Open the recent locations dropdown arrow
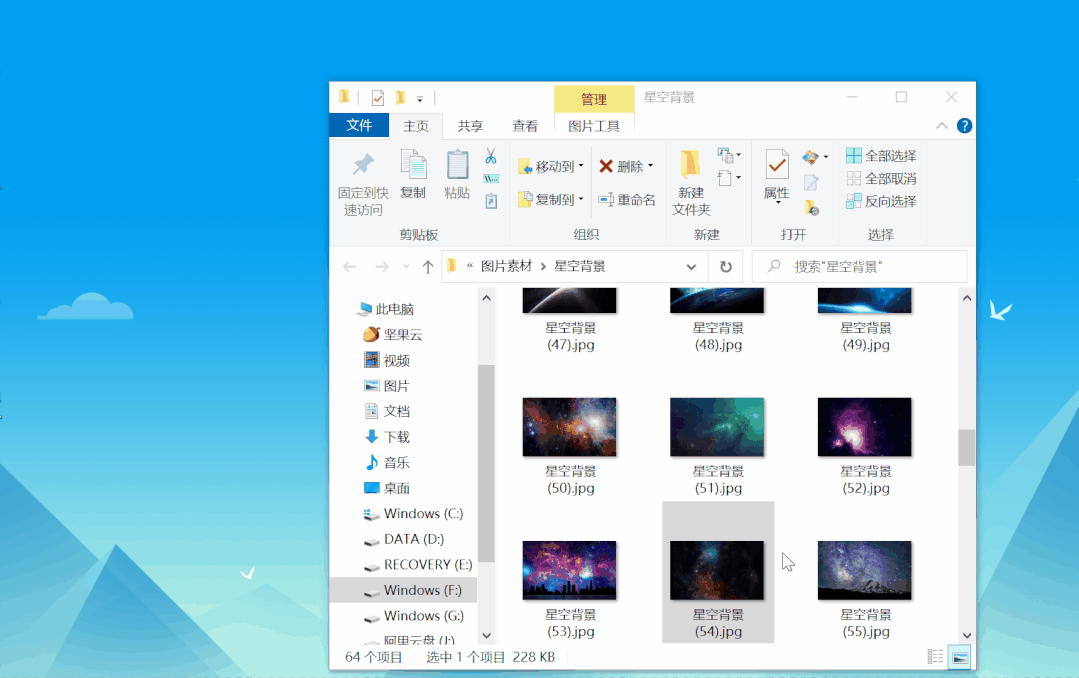Screen dimensions: 1079x678 (x=406, y=267)
